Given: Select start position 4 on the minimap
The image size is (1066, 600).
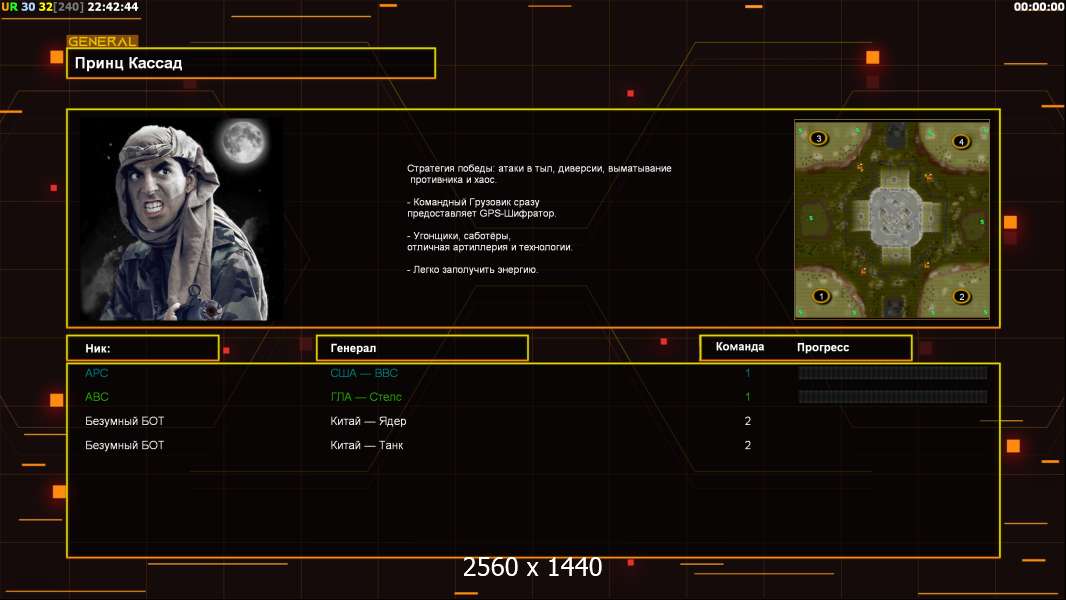Looking at the screenshot, I should coord(961,141).
